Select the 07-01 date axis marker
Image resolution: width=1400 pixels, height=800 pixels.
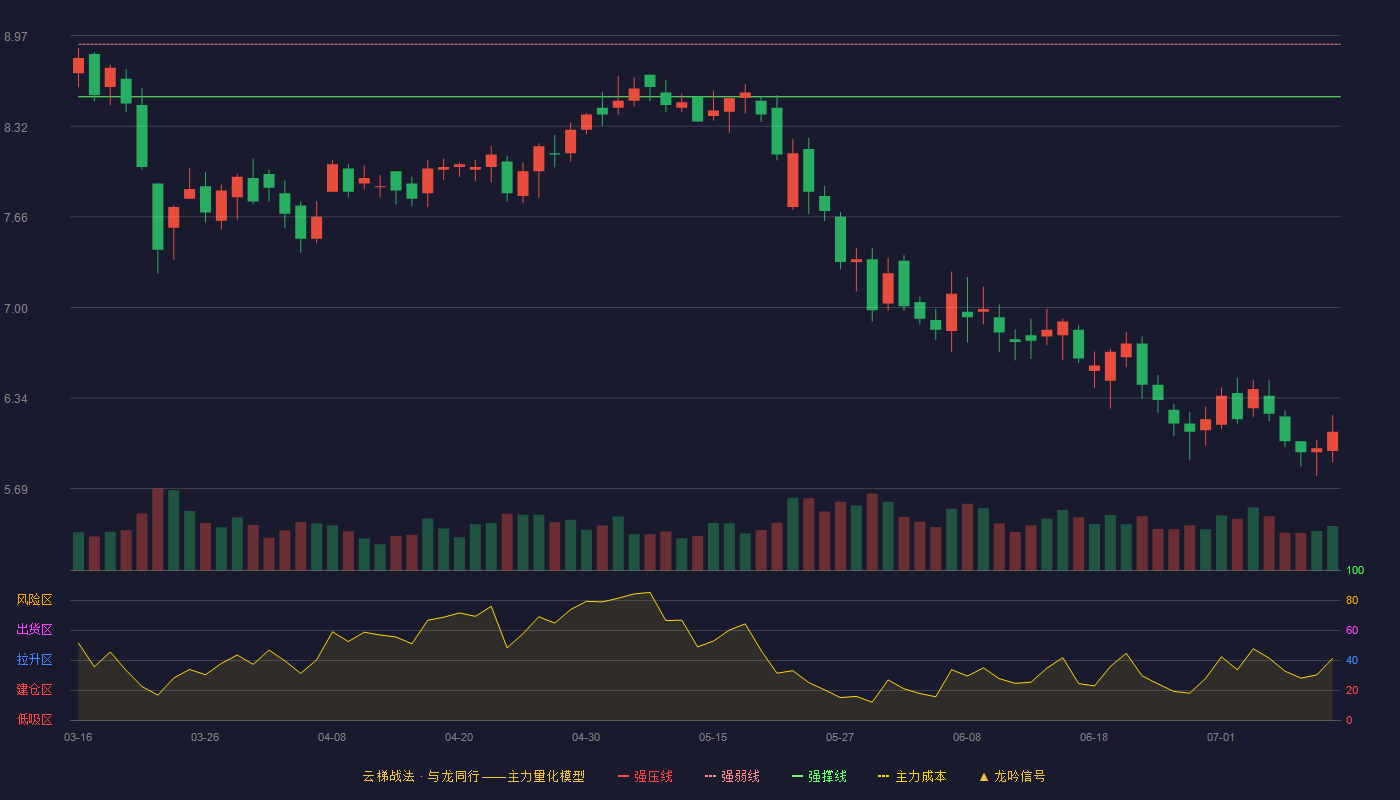click(1221, 737)
